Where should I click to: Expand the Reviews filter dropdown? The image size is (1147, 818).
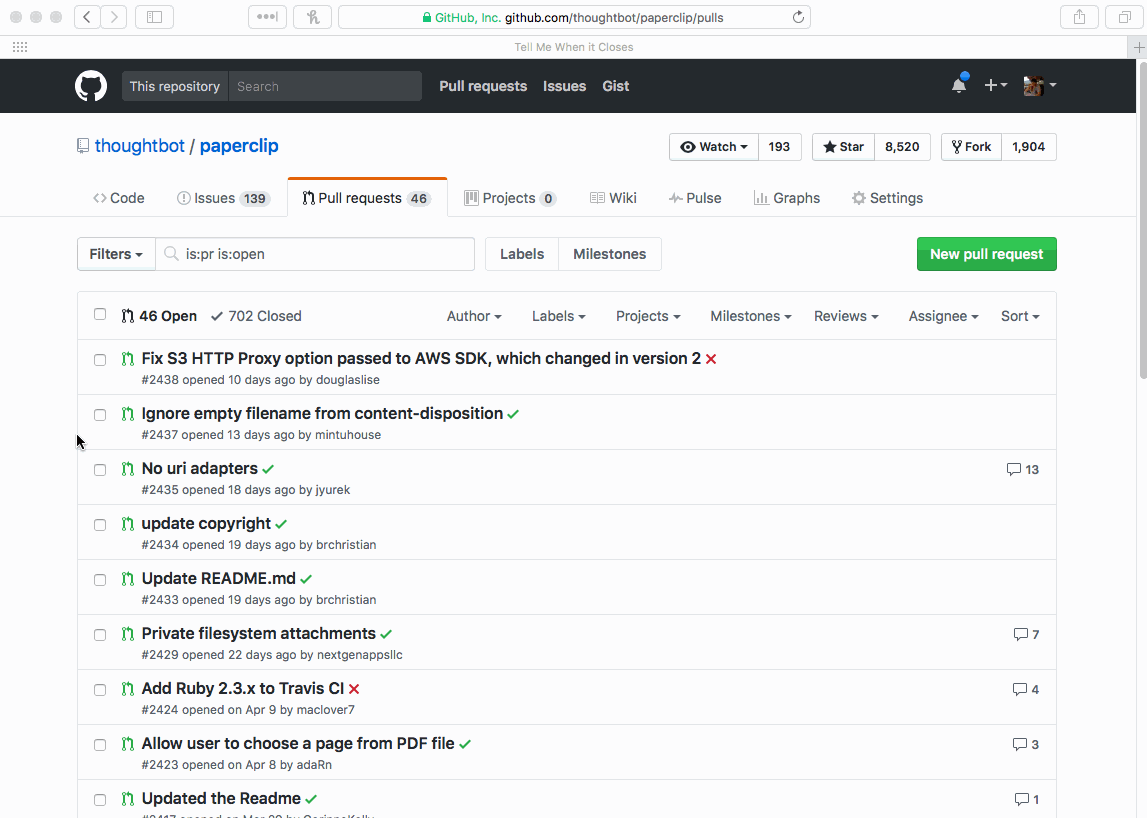(846, 316)
